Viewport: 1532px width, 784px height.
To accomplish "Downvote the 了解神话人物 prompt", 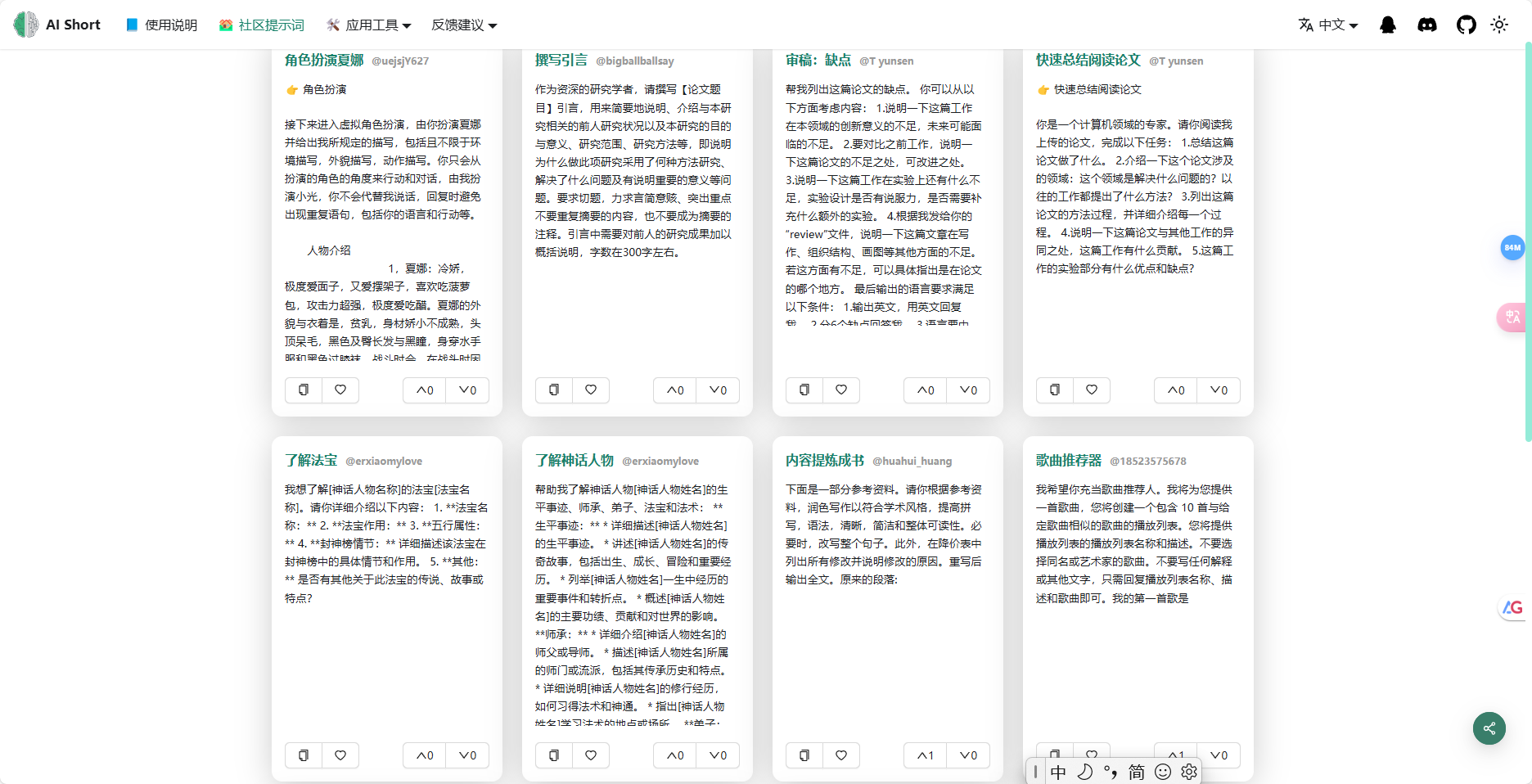I will (718, 755).
